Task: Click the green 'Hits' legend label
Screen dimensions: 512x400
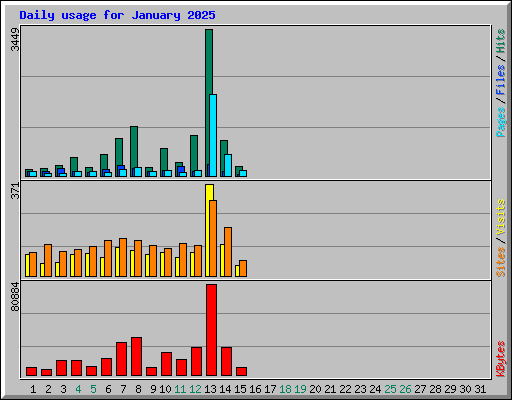Action: point(500,41)
